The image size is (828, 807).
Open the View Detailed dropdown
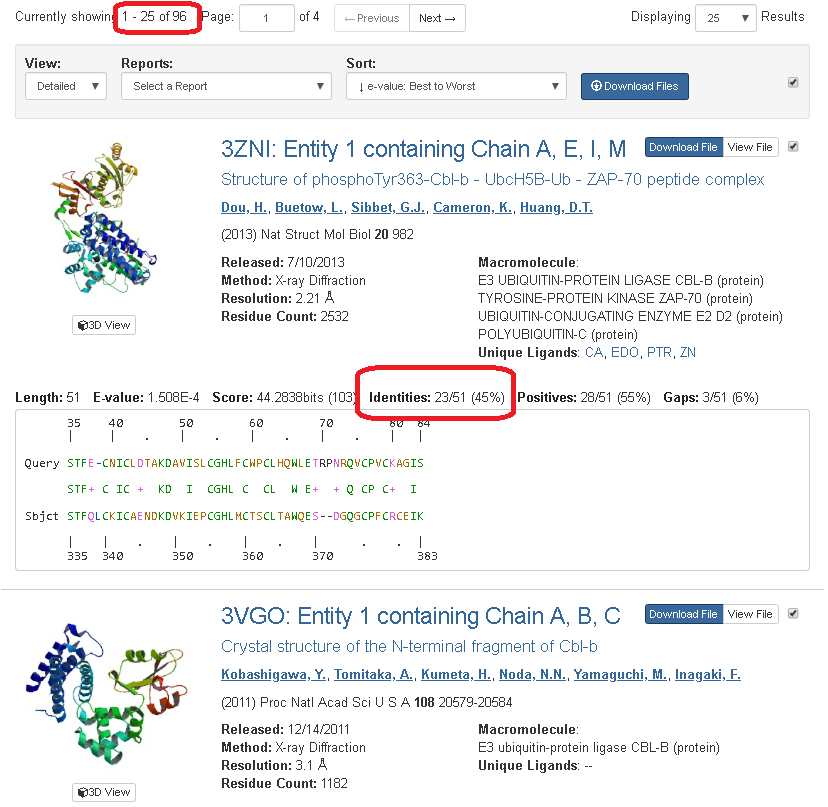(66, 86)
